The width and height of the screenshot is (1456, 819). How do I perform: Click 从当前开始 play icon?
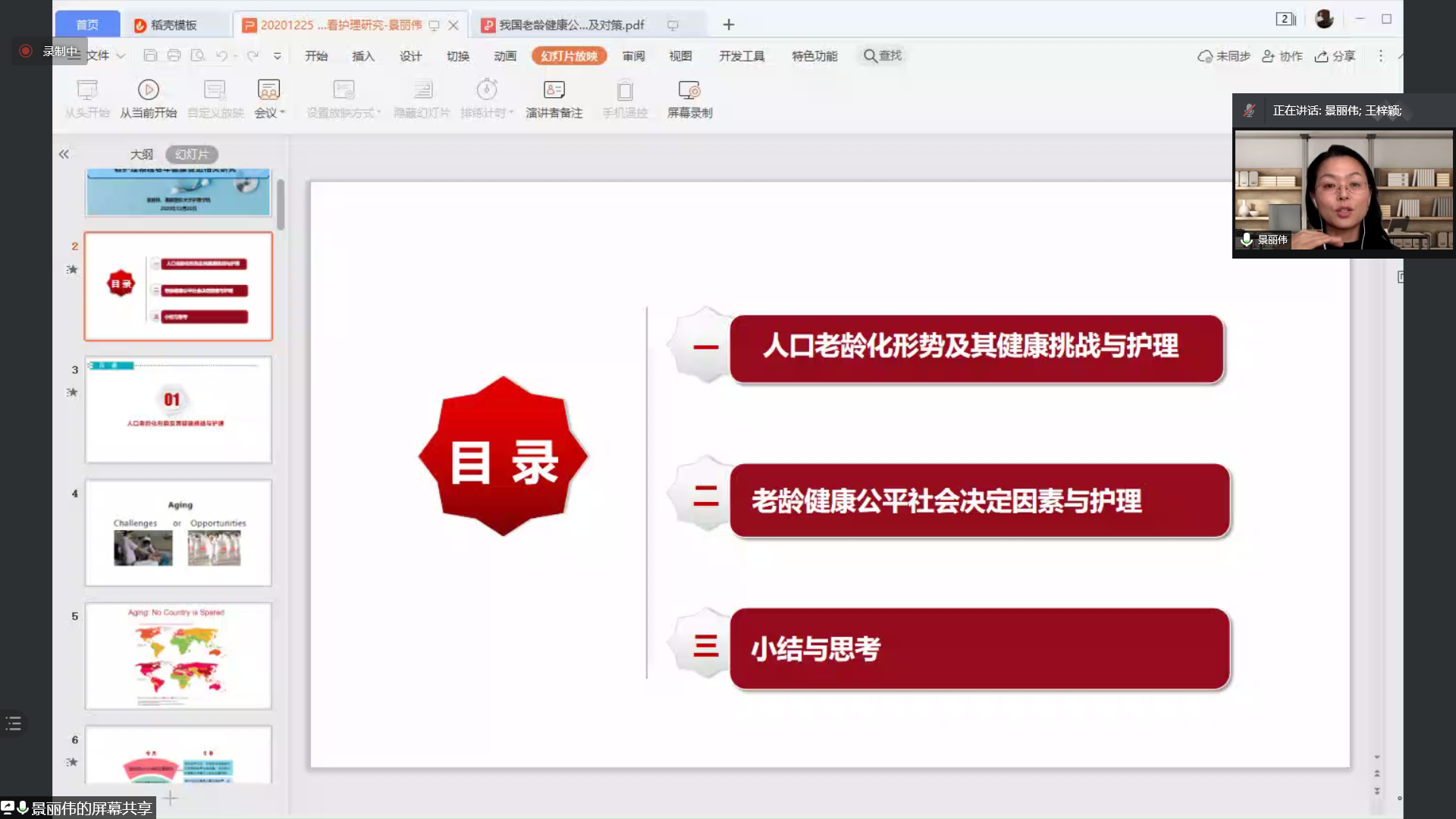tap(149, 90)
